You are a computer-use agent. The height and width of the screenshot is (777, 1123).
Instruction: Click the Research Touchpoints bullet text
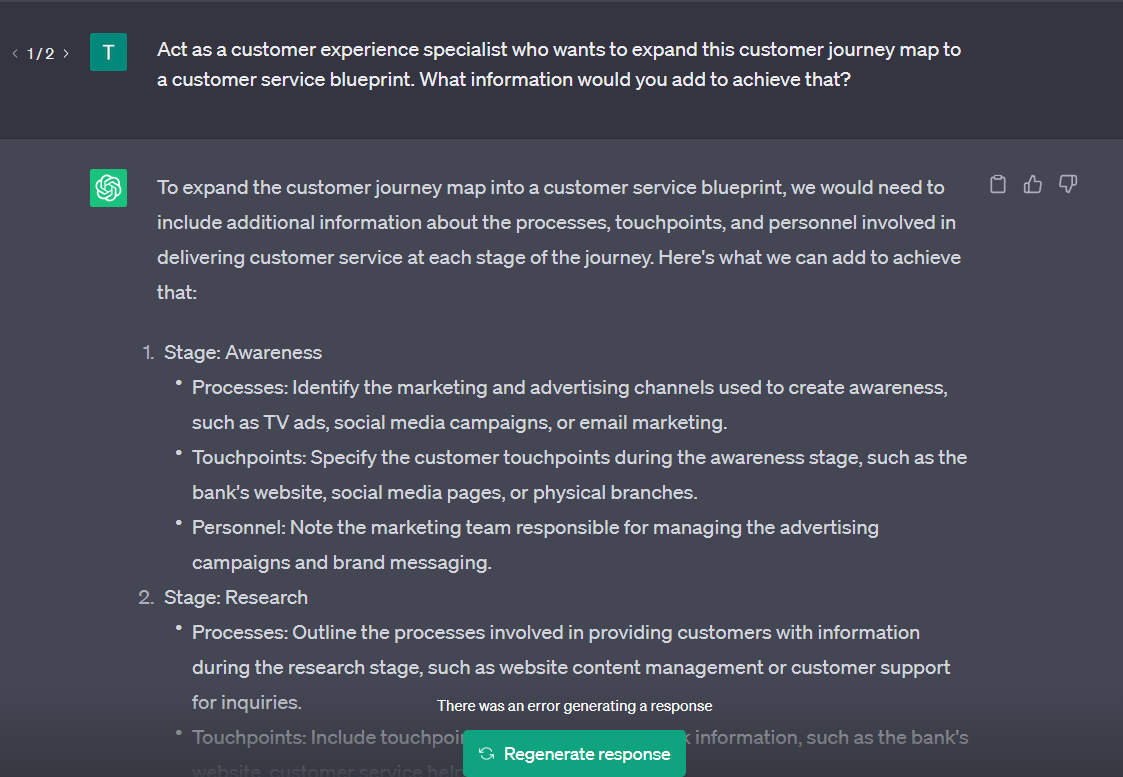click(579, 752)
